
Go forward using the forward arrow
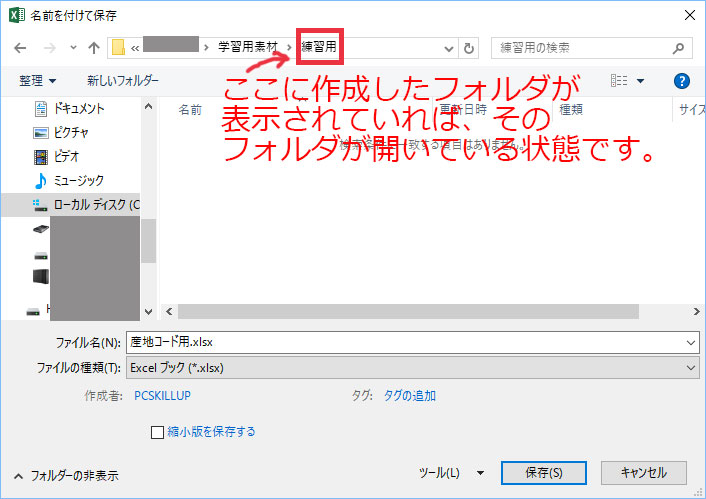click(50, 48)
